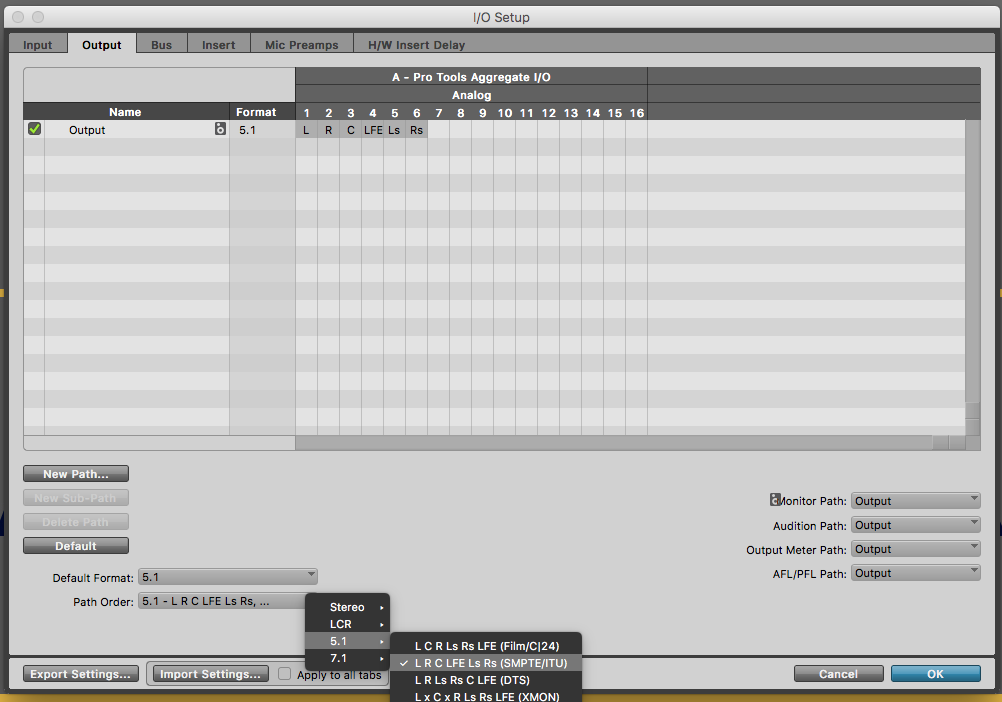Click the Output path name field
The width and height of the screenshot is (1002, 702).
tap(130, 130)
